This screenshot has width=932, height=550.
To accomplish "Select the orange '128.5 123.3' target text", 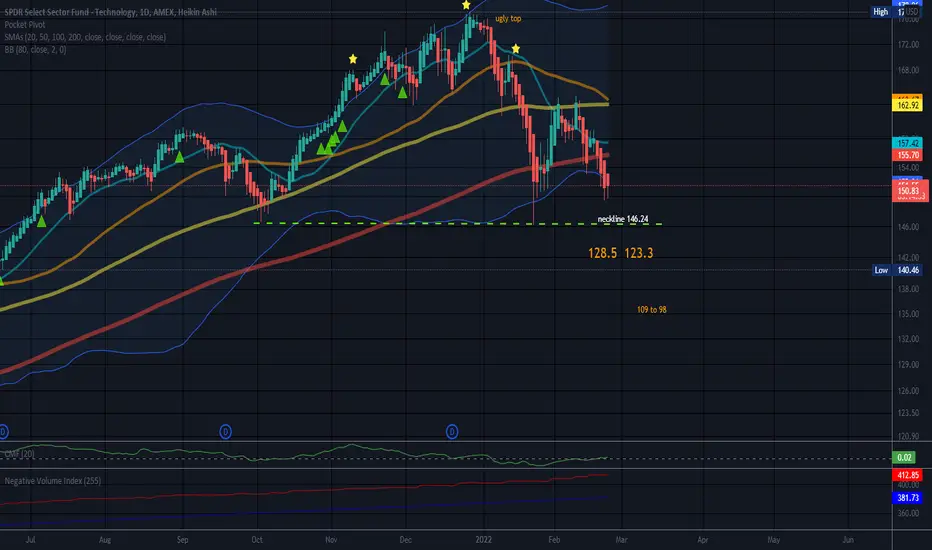I will pyautogui.click(x=621, y=253).
